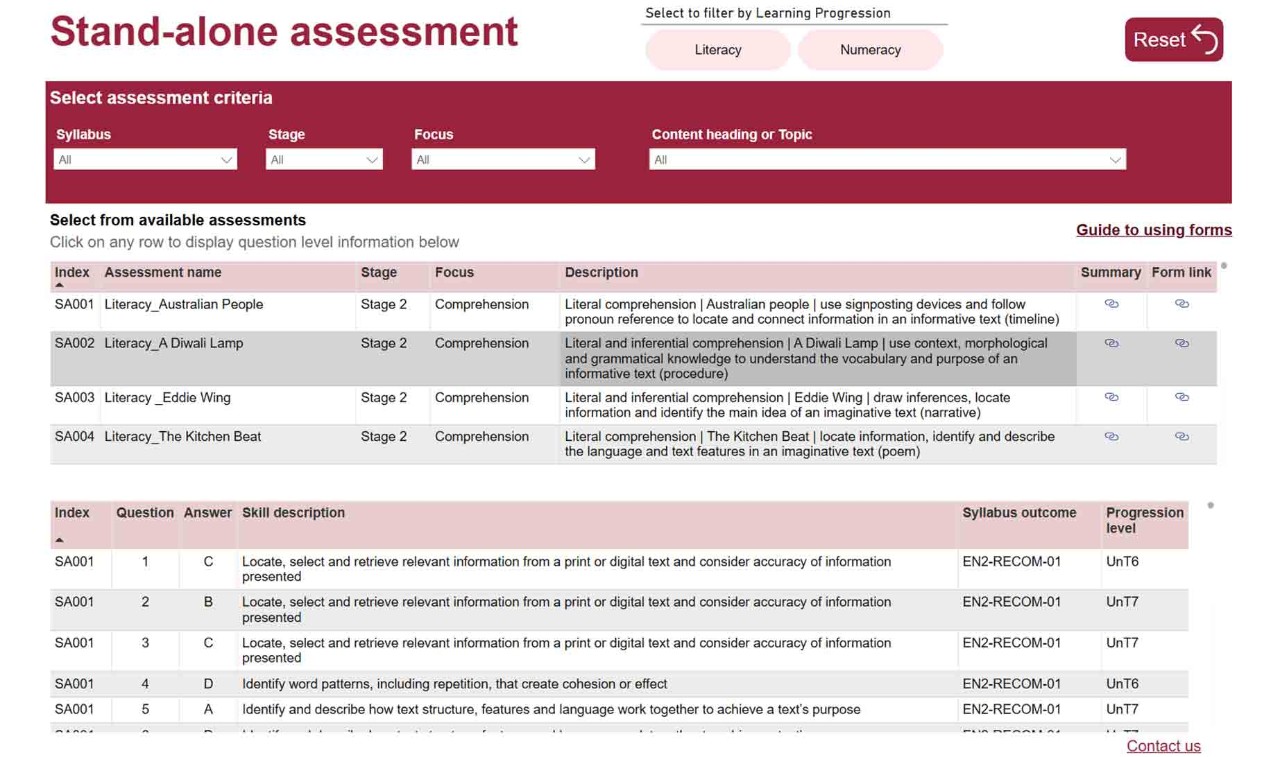Click EN2-RECOM-01 outcome for question 3
The width and height of the screenshot is (1280, 757).
pyautogui.click(x=1011, y=643)
